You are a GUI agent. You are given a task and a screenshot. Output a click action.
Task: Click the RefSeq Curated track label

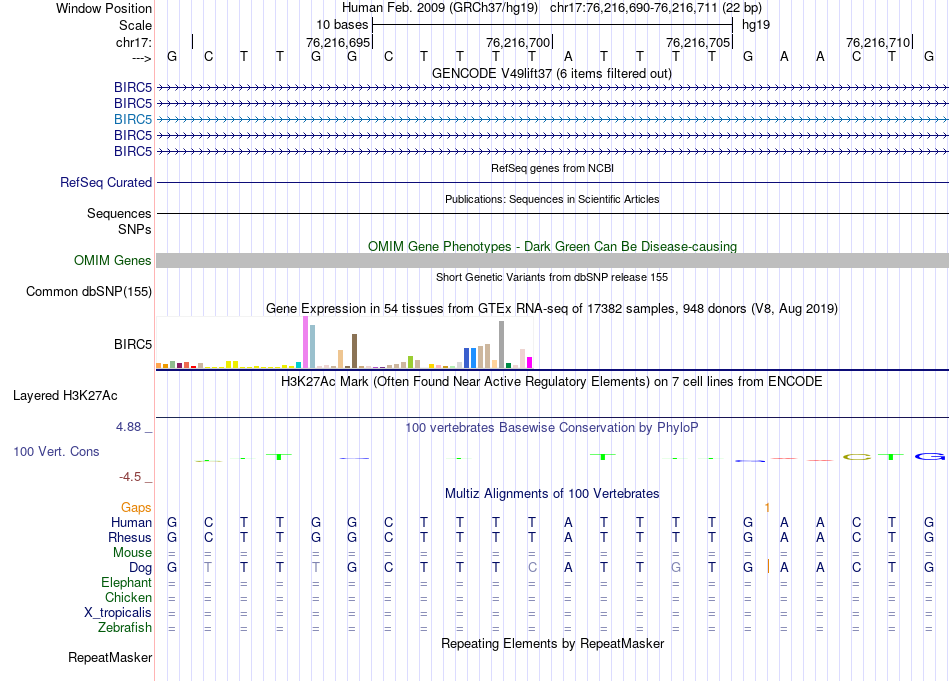[x=106, y=182]
